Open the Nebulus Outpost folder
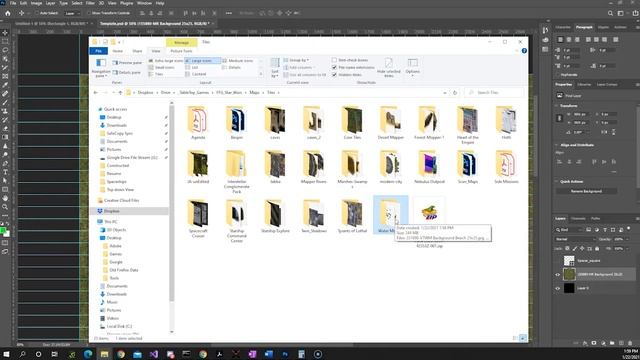 [429, 167]
